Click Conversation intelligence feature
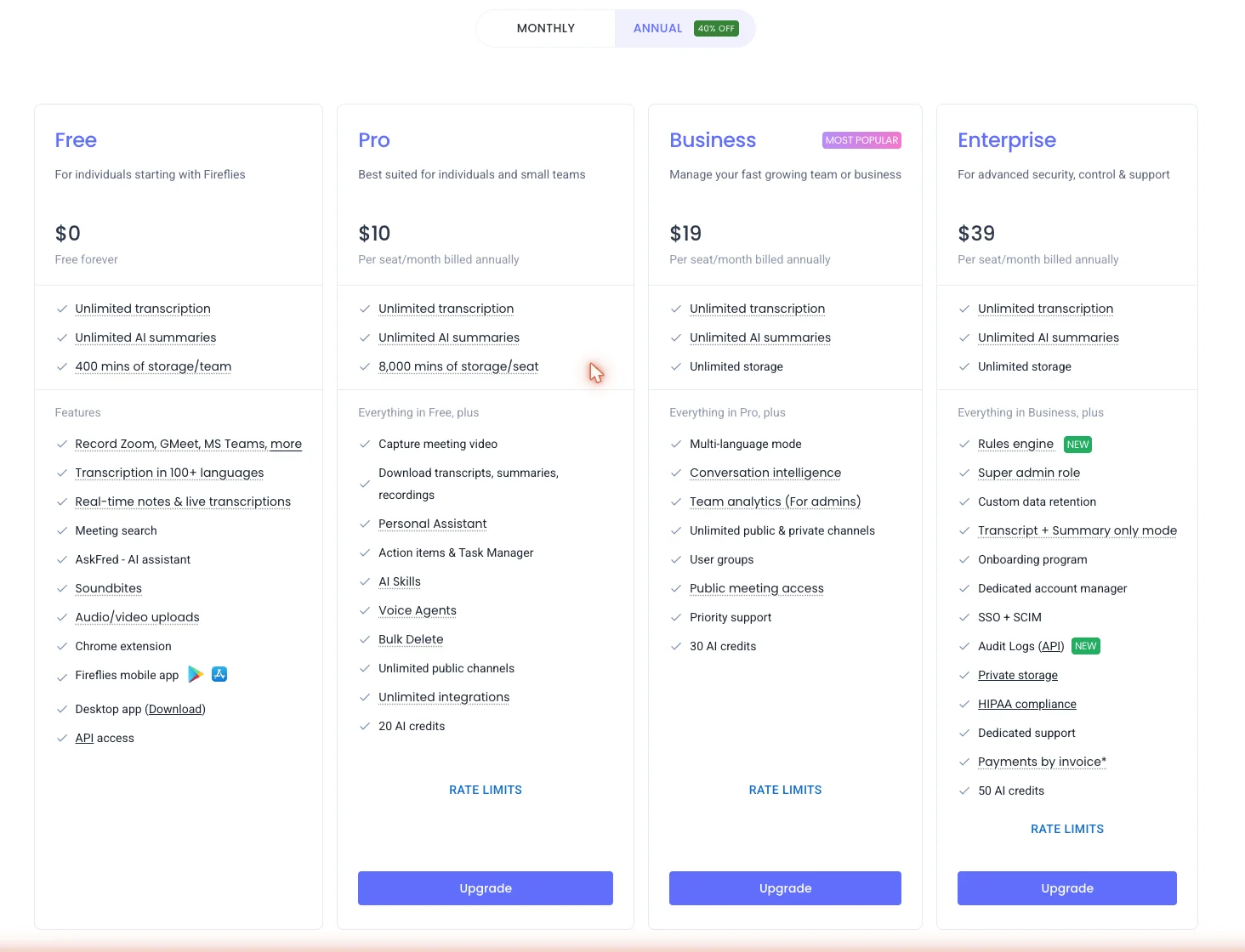 tap(765, 473)
